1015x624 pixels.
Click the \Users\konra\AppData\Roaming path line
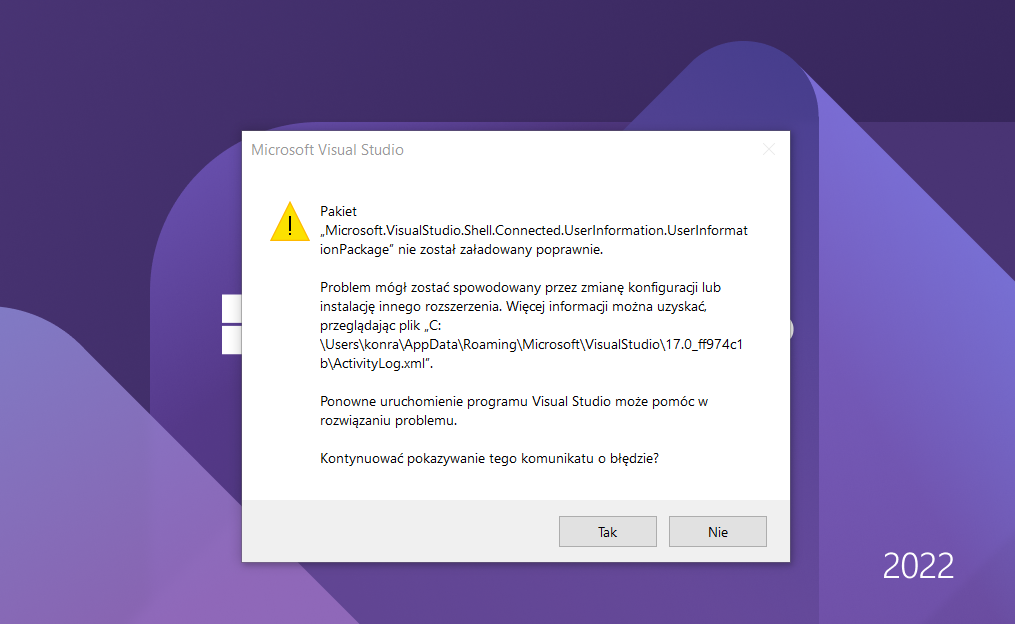[531, 344]
